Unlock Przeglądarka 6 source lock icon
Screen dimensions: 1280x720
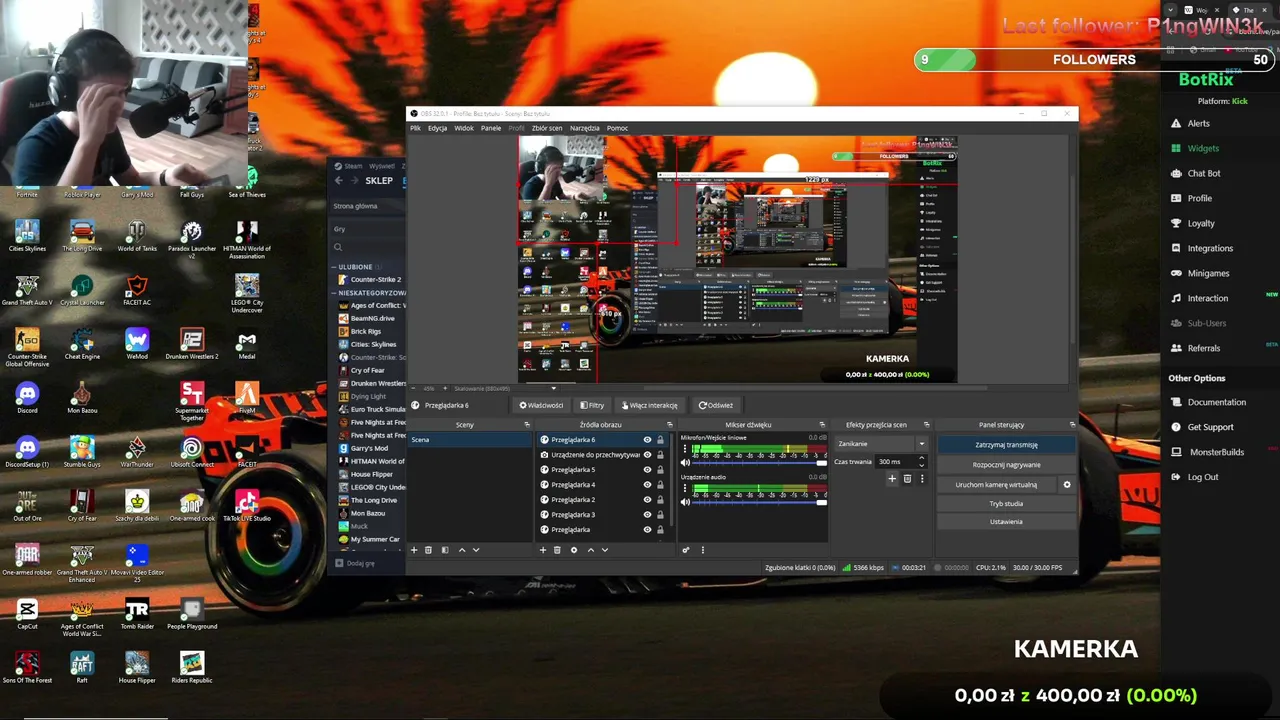(x=660, y=440)
